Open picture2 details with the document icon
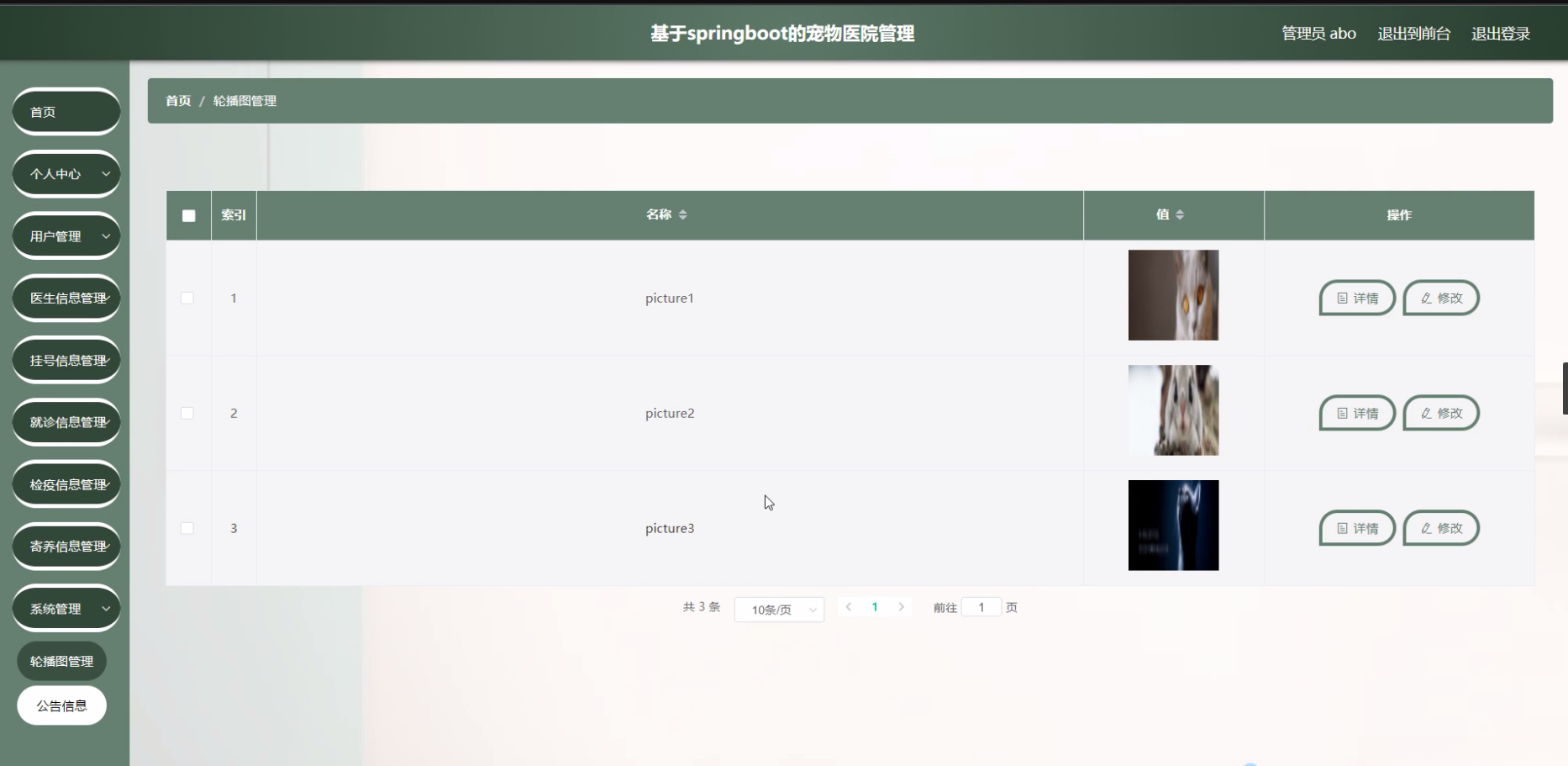 click(x=1342, y=413)
